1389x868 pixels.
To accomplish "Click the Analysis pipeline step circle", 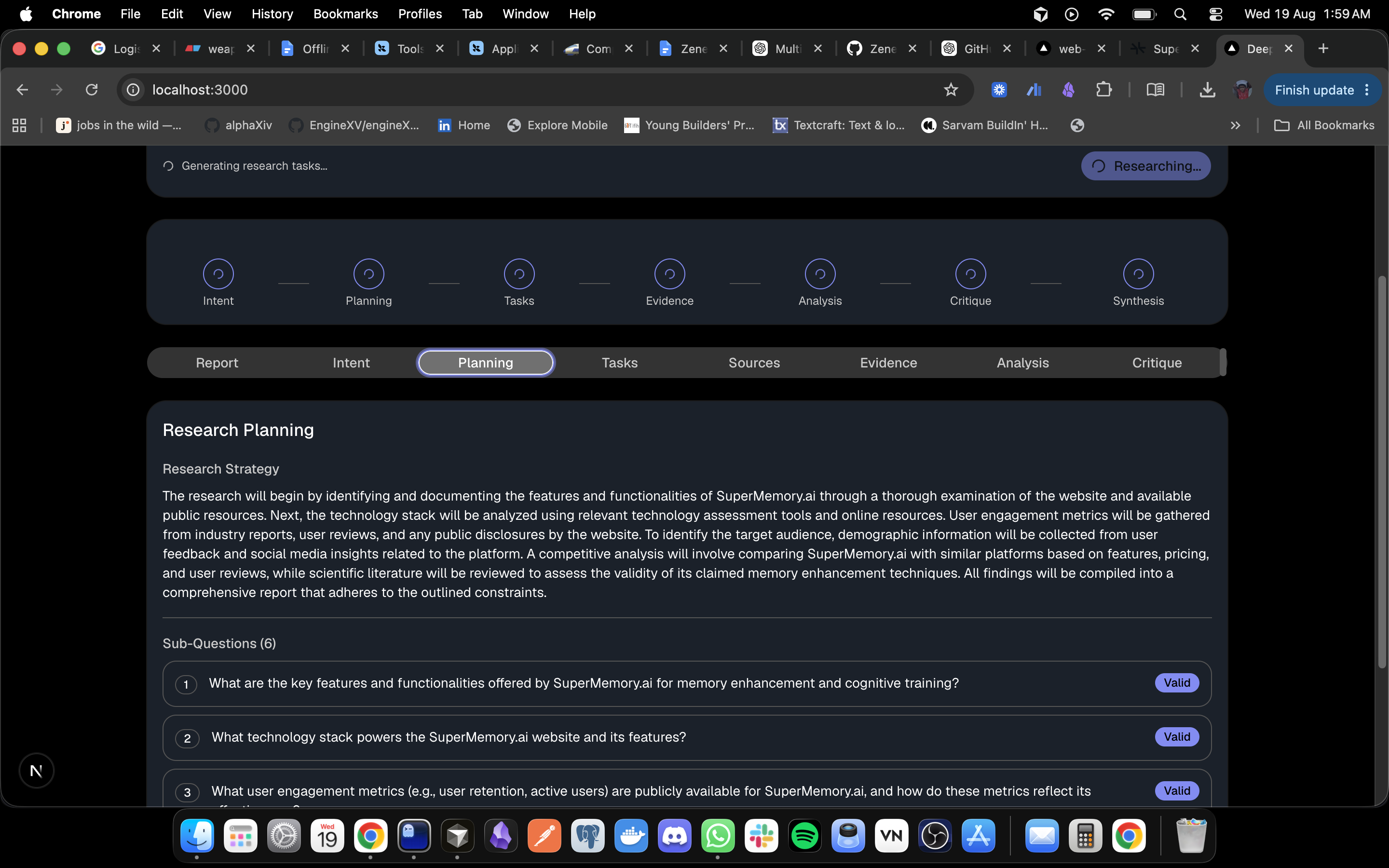I will pyautogui.click(x=819, y=274).
